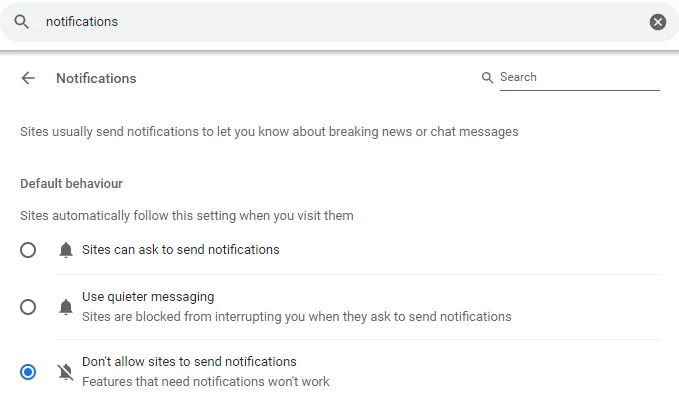The image size is (679, 407).
Task: Click the bell icon beside 'Use quieter messaging'
Action: coord(66,307)
